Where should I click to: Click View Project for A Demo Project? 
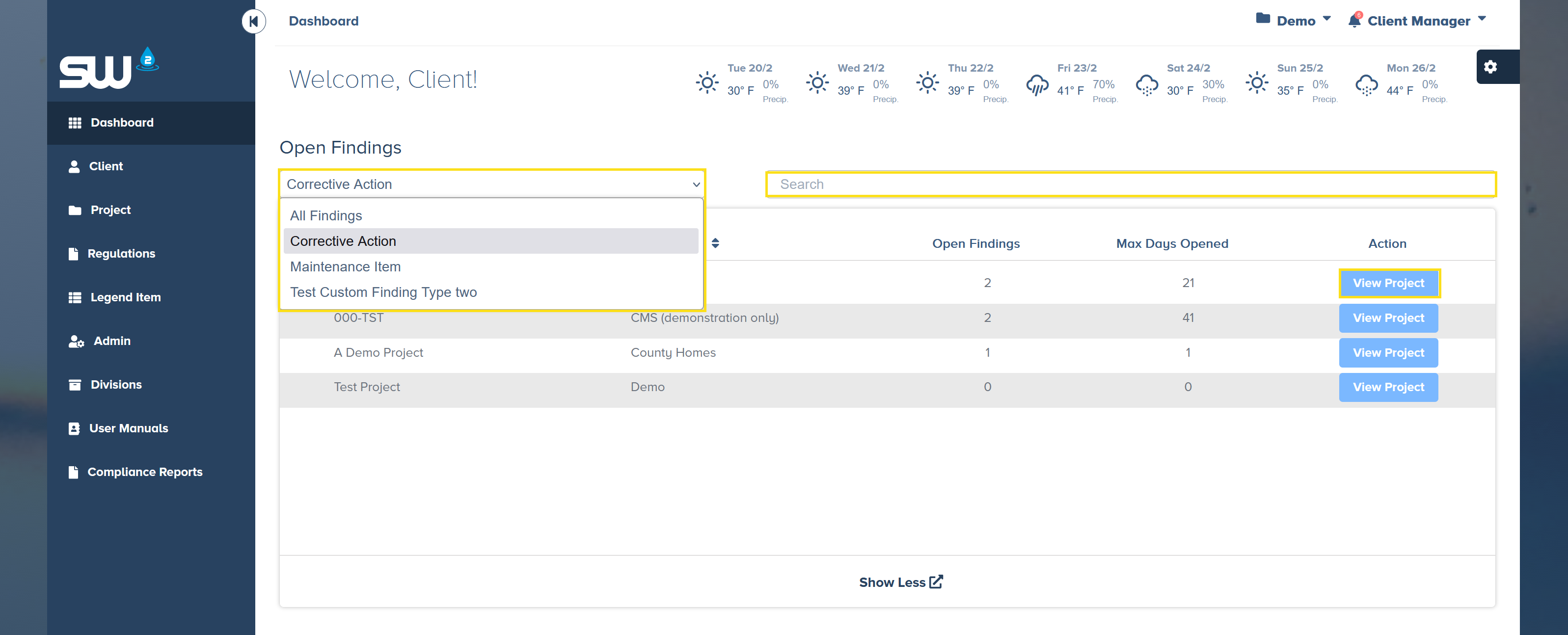1388,353
